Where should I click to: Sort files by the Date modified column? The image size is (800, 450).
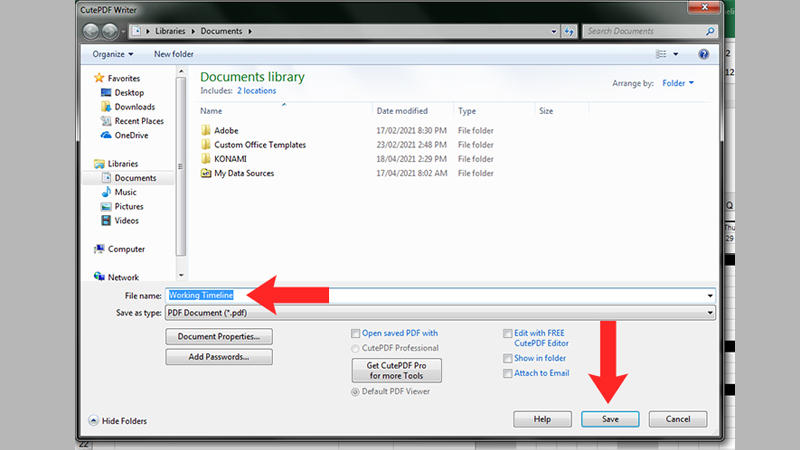click(402, 111)
